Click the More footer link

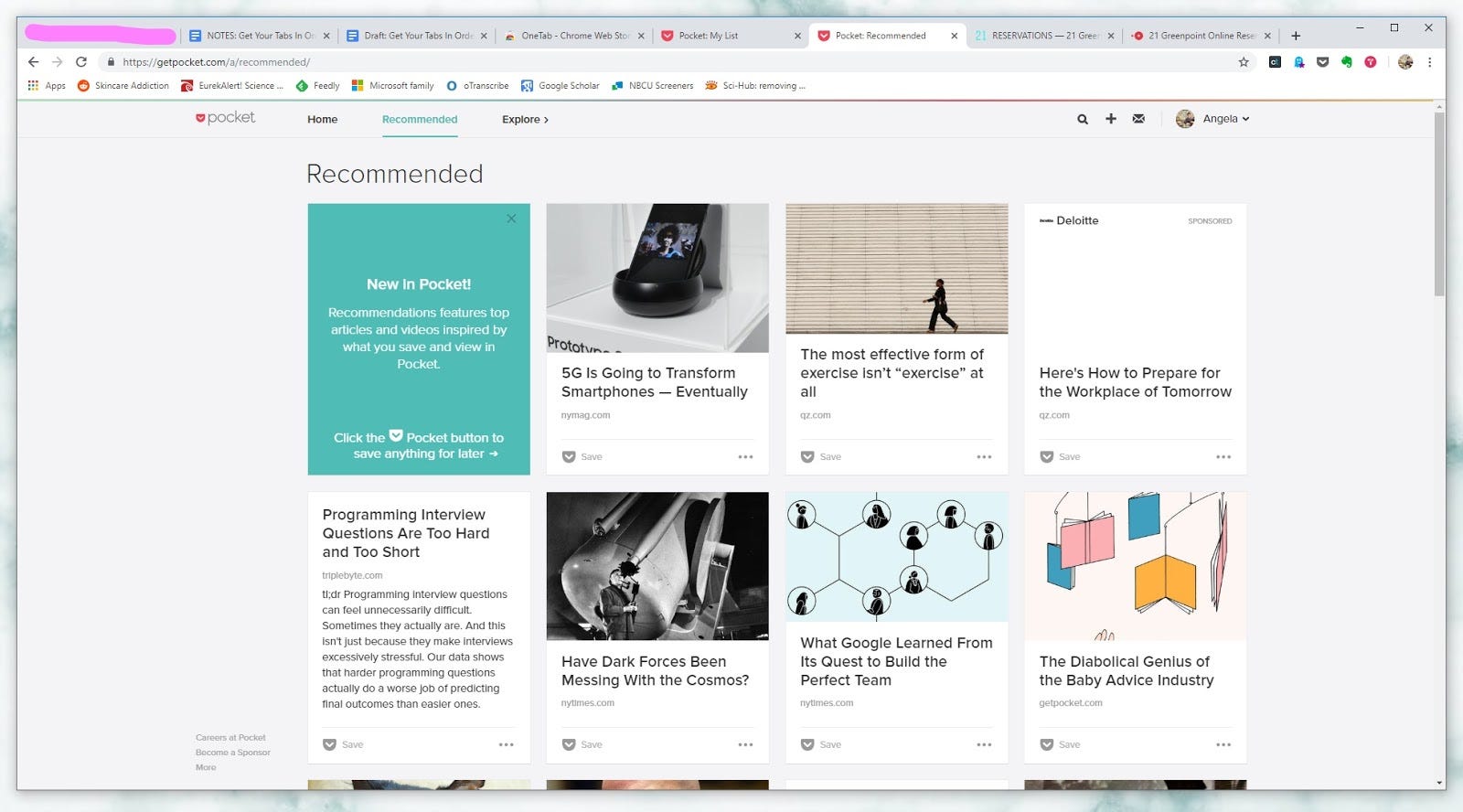click(x=206, y=767)
